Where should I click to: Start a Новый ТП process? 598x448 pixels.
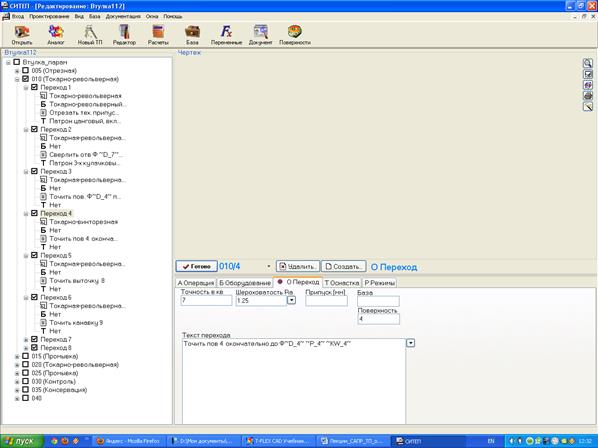pos(90,35)
